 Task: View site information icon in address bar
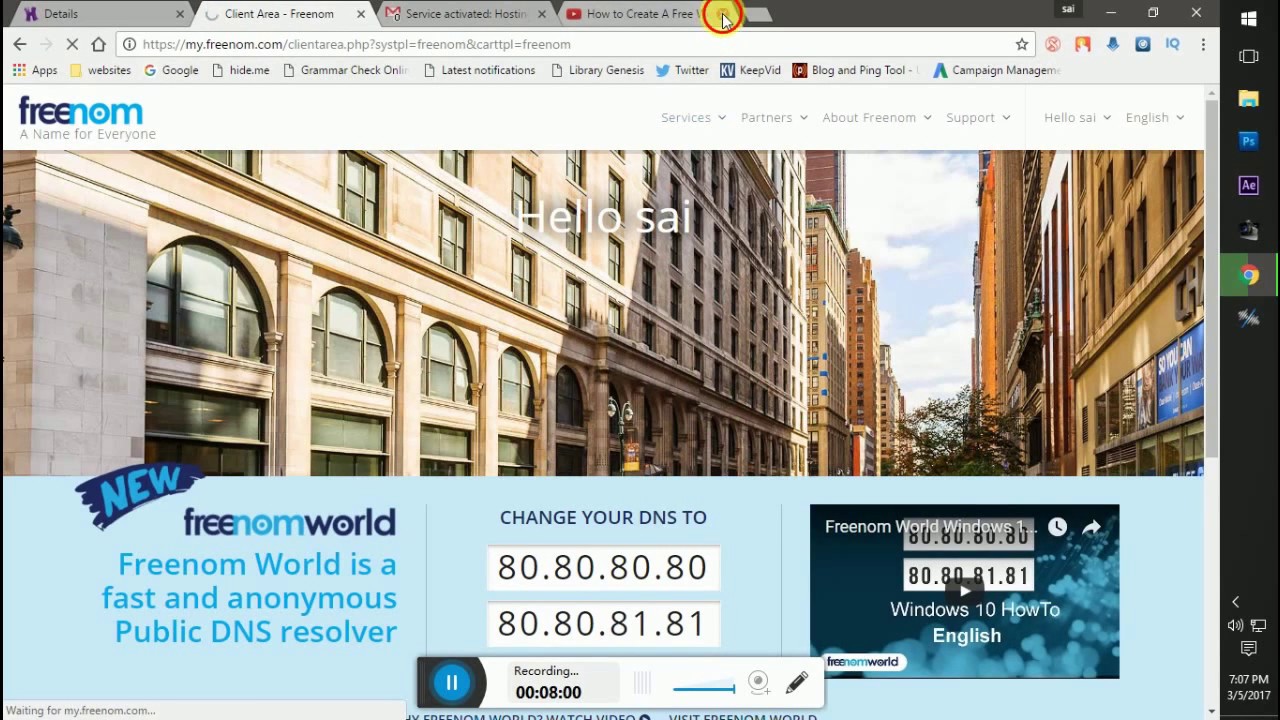(129, 44)
